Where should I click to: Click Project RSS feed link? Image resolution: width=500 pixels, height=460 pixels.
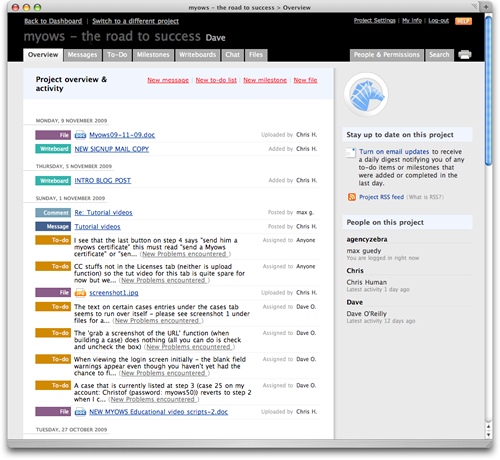click(381, 197)
